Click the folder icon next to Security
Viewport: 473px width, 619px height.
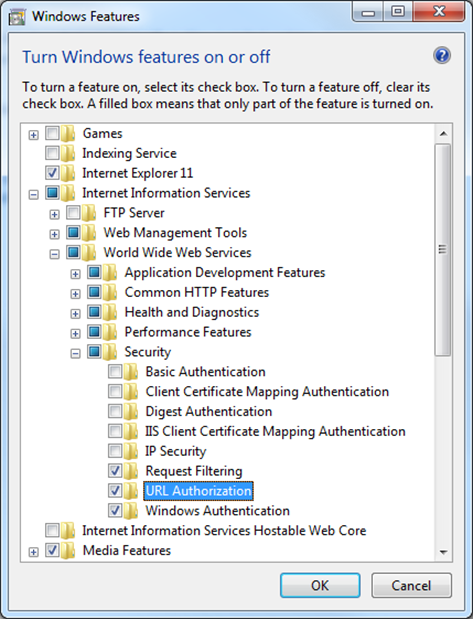(x=110, y=352)
